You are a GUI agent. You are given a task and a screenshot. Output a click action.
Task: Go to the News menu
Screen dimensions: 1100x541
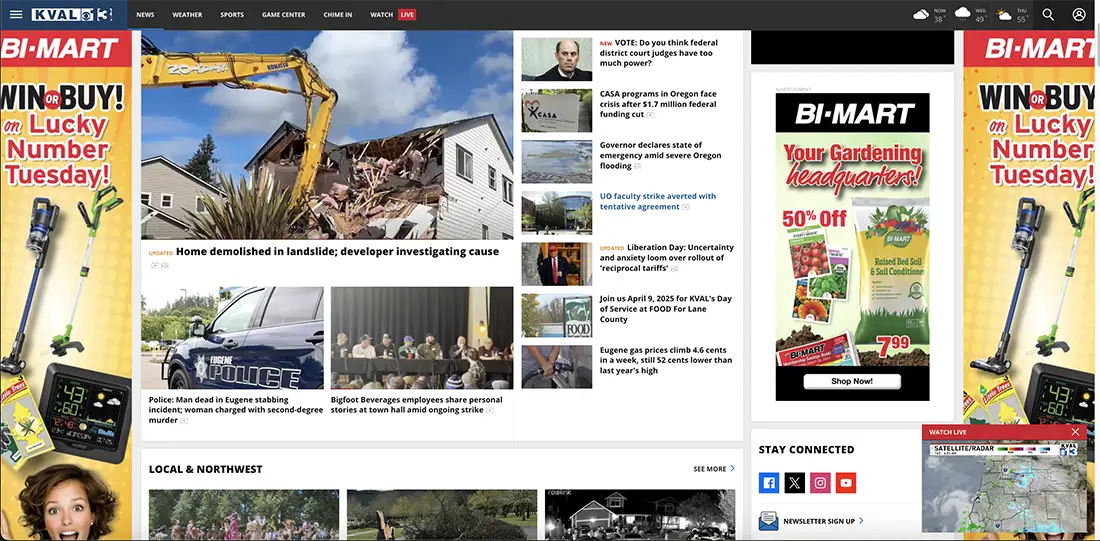point(145,15)
